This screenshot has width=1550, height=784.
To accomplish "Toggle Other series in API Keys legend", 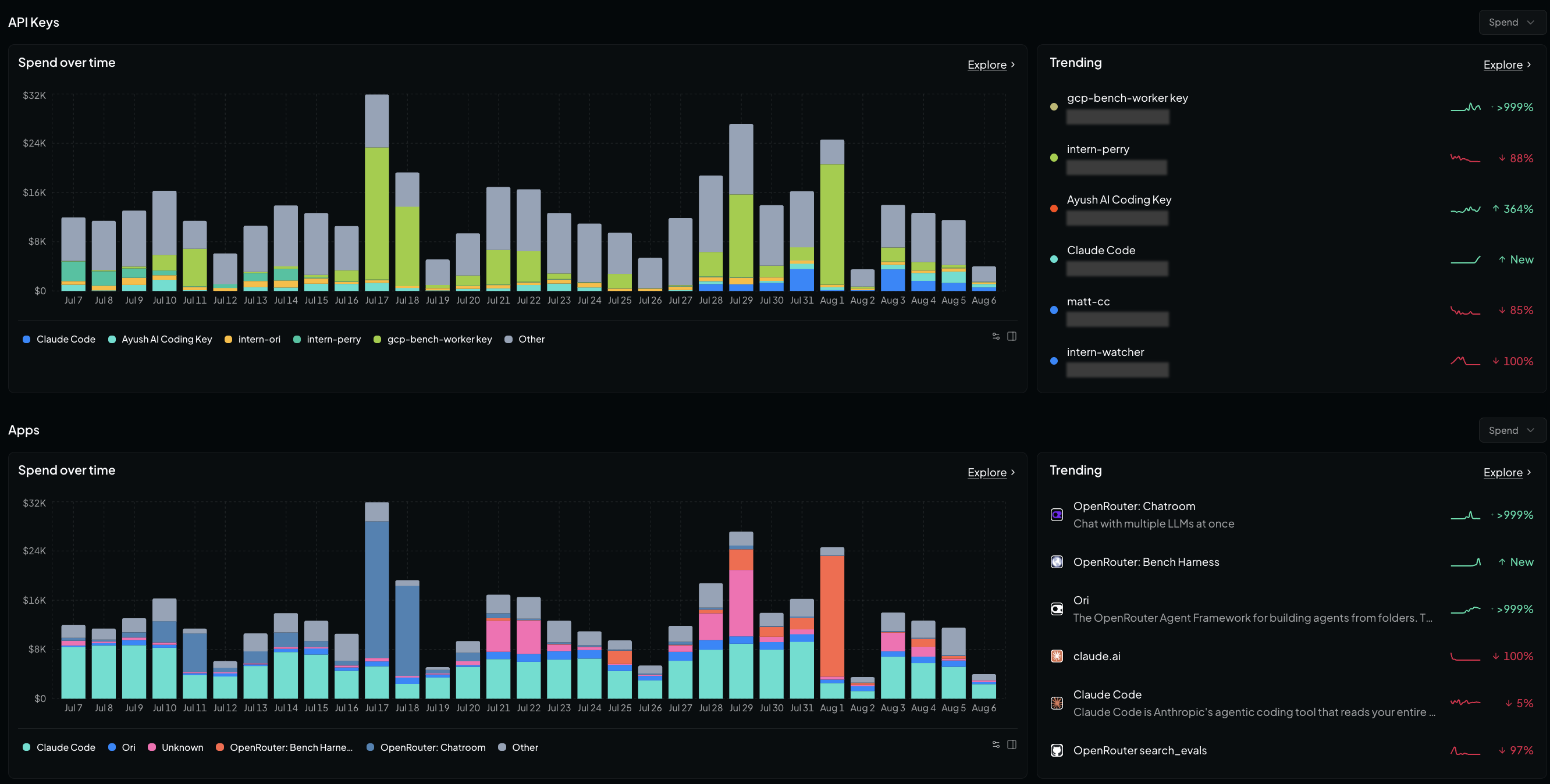I will pyautogui.click(x=525, y=339).
